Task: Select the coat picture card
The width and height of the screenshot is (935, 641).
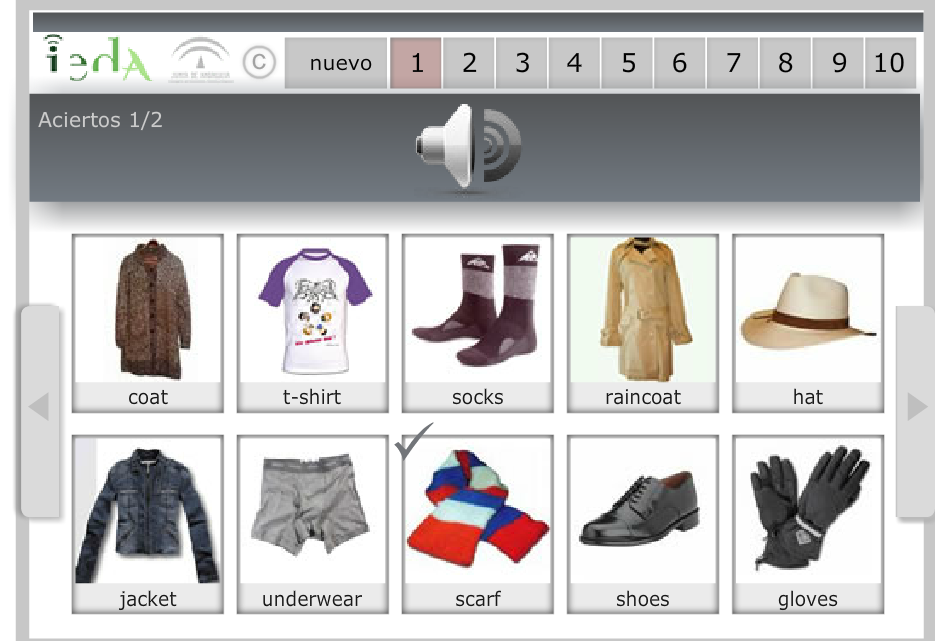Action: click(x=148, y=323)
